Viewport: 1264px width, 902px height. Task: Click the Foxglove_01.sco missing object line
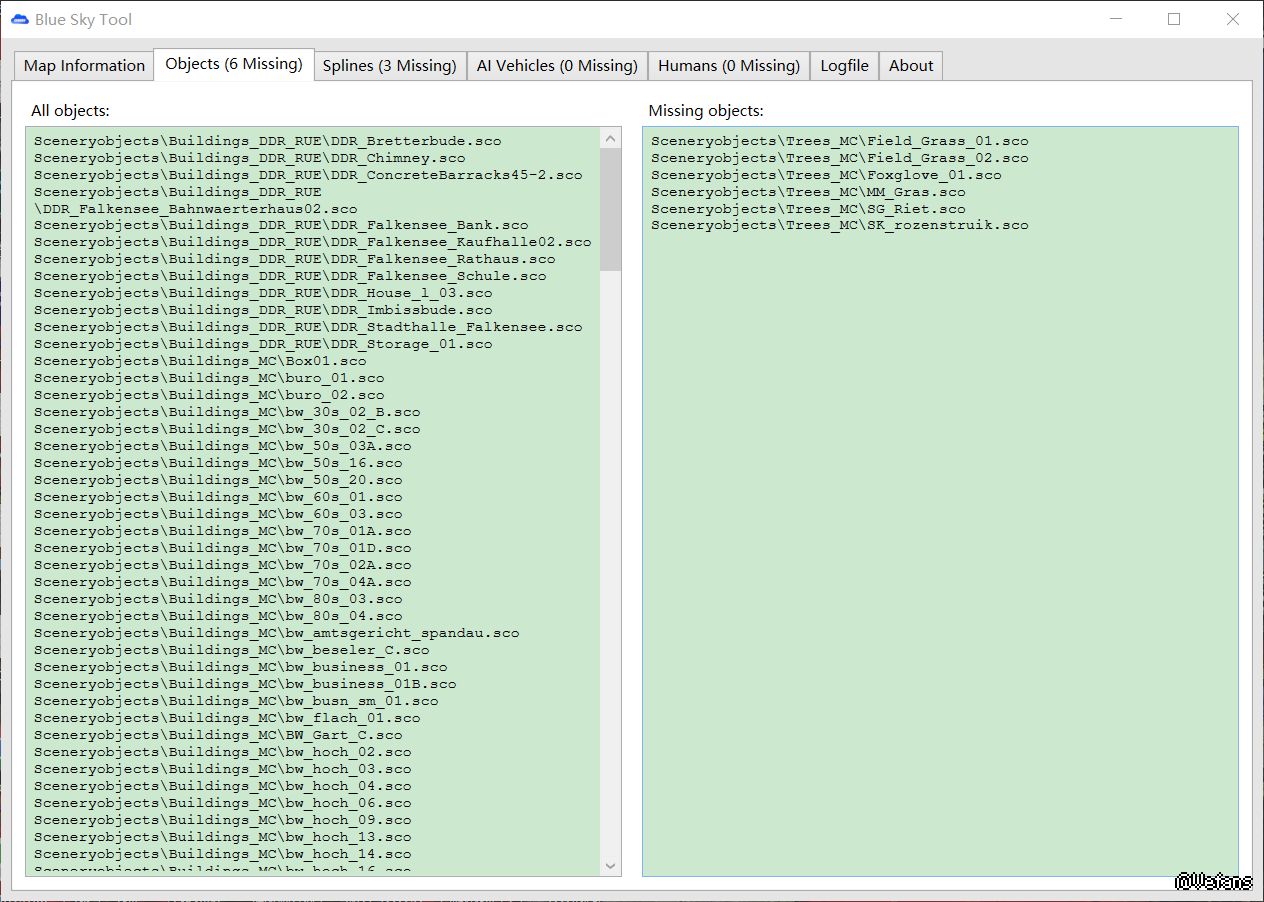[826, 175]
